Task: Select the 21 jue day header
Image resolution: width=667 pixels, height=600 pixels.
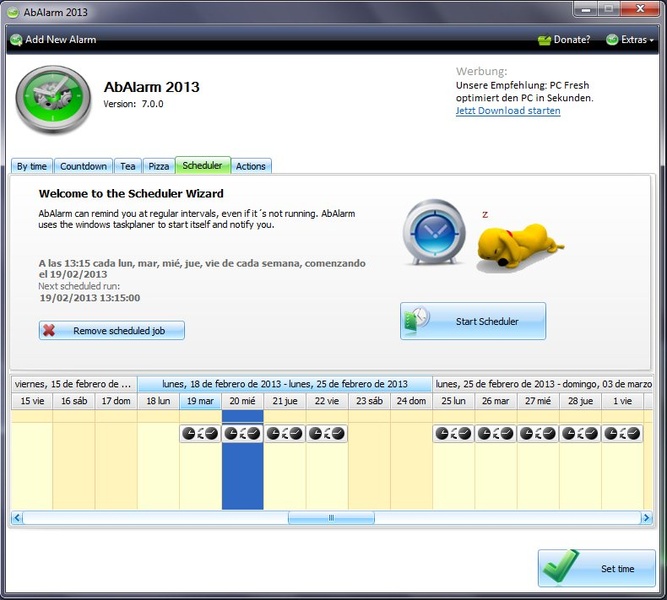Action: pyautogui.click(x=285, y=401)
